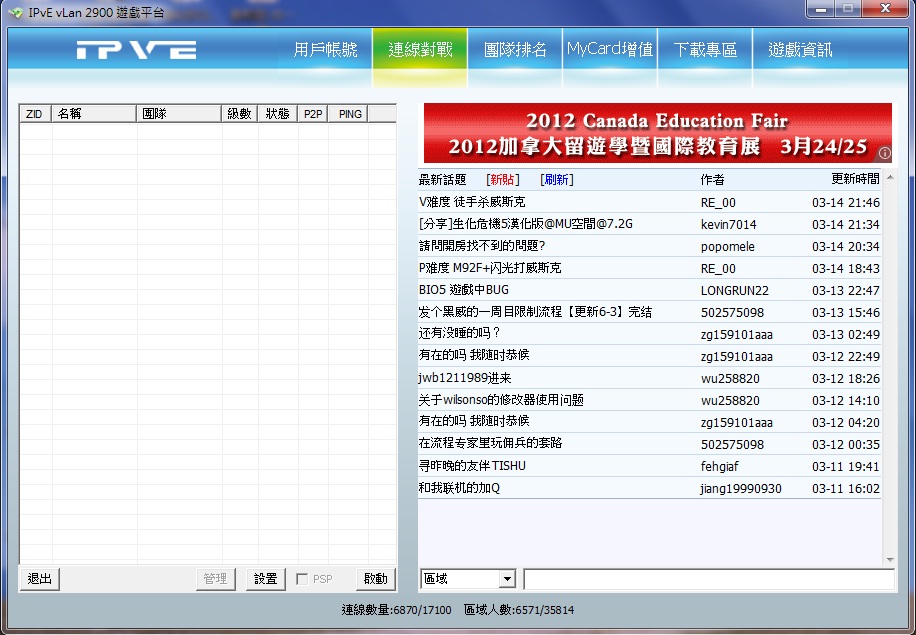The image size is (916, 635).
Task: Click the topic list scroll down arrow
Action: [889, 559]
